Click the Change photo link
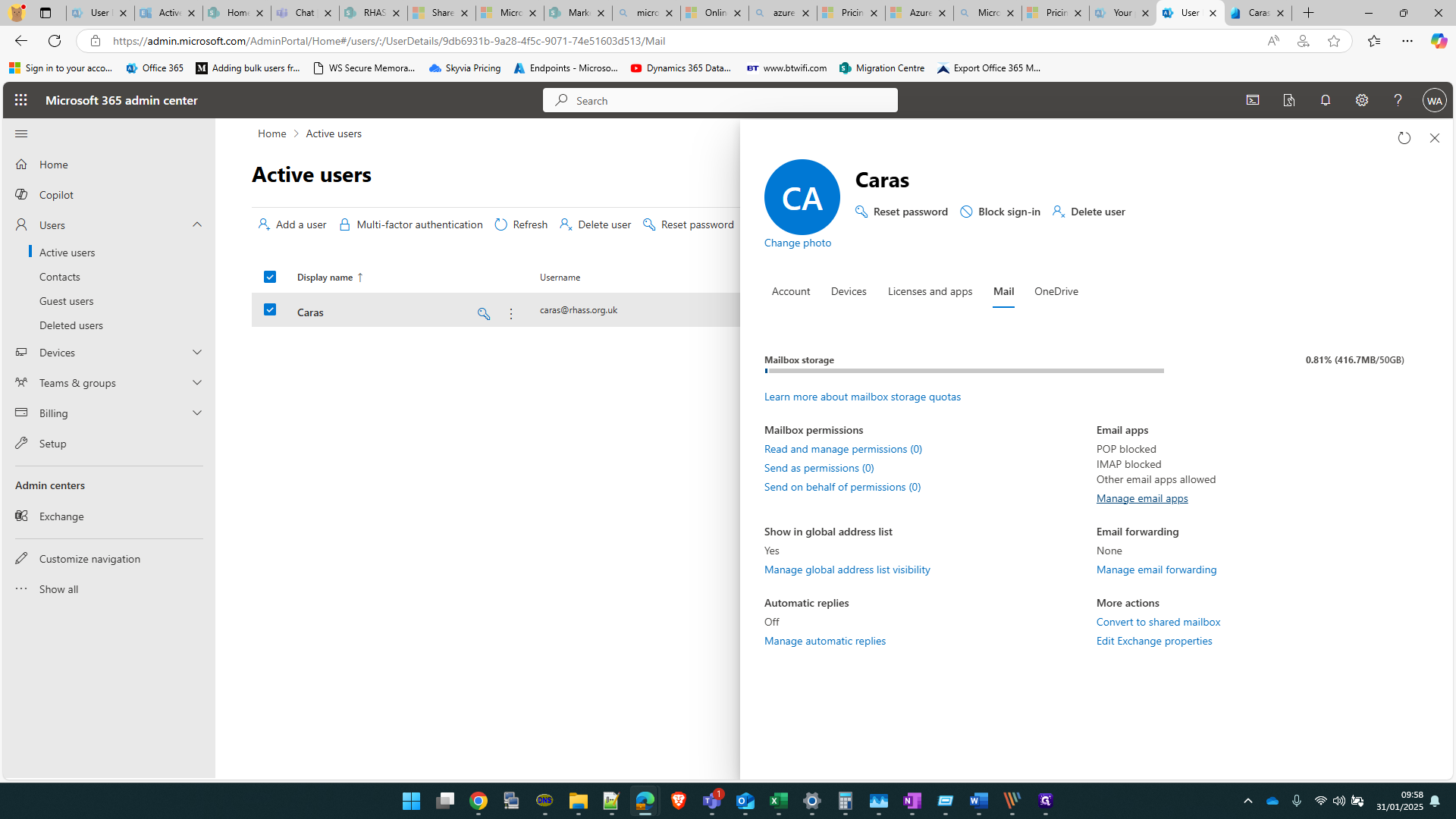The image size is (1456, 819). [798, 243]
